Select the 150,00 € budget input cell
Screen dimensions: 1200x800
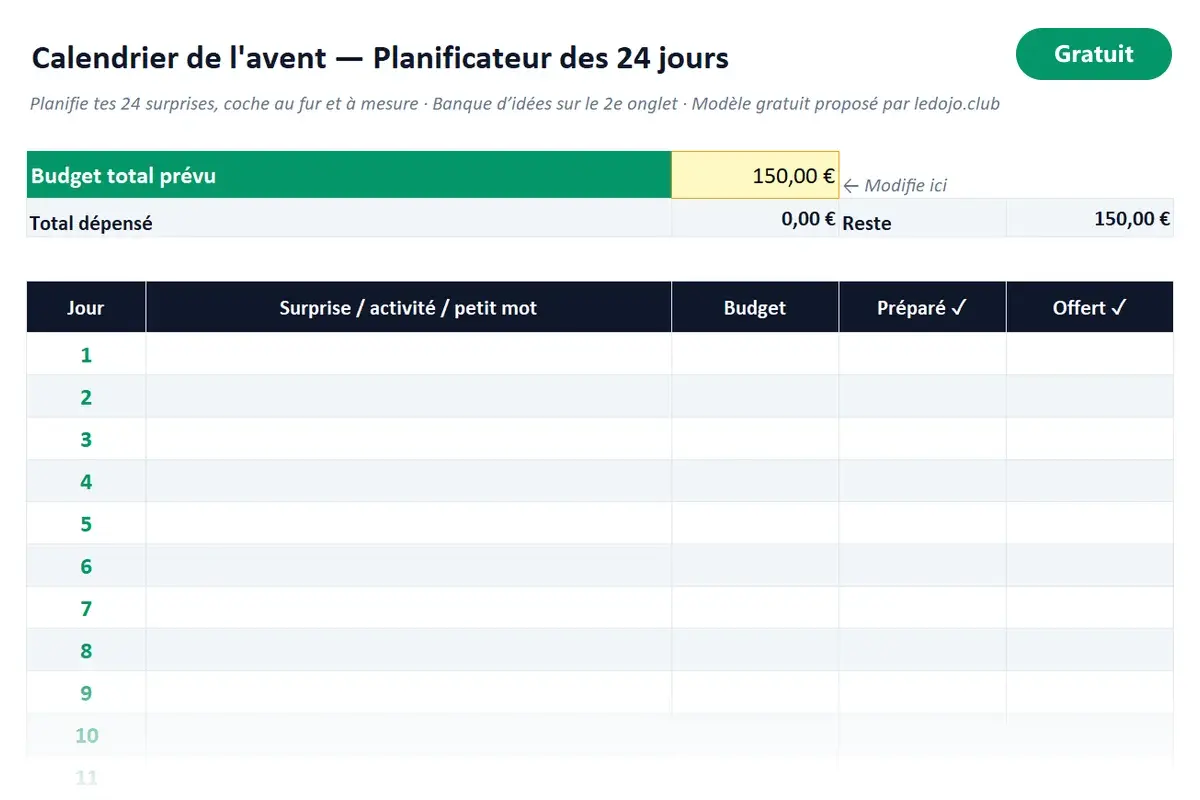[x=755, y=175]
